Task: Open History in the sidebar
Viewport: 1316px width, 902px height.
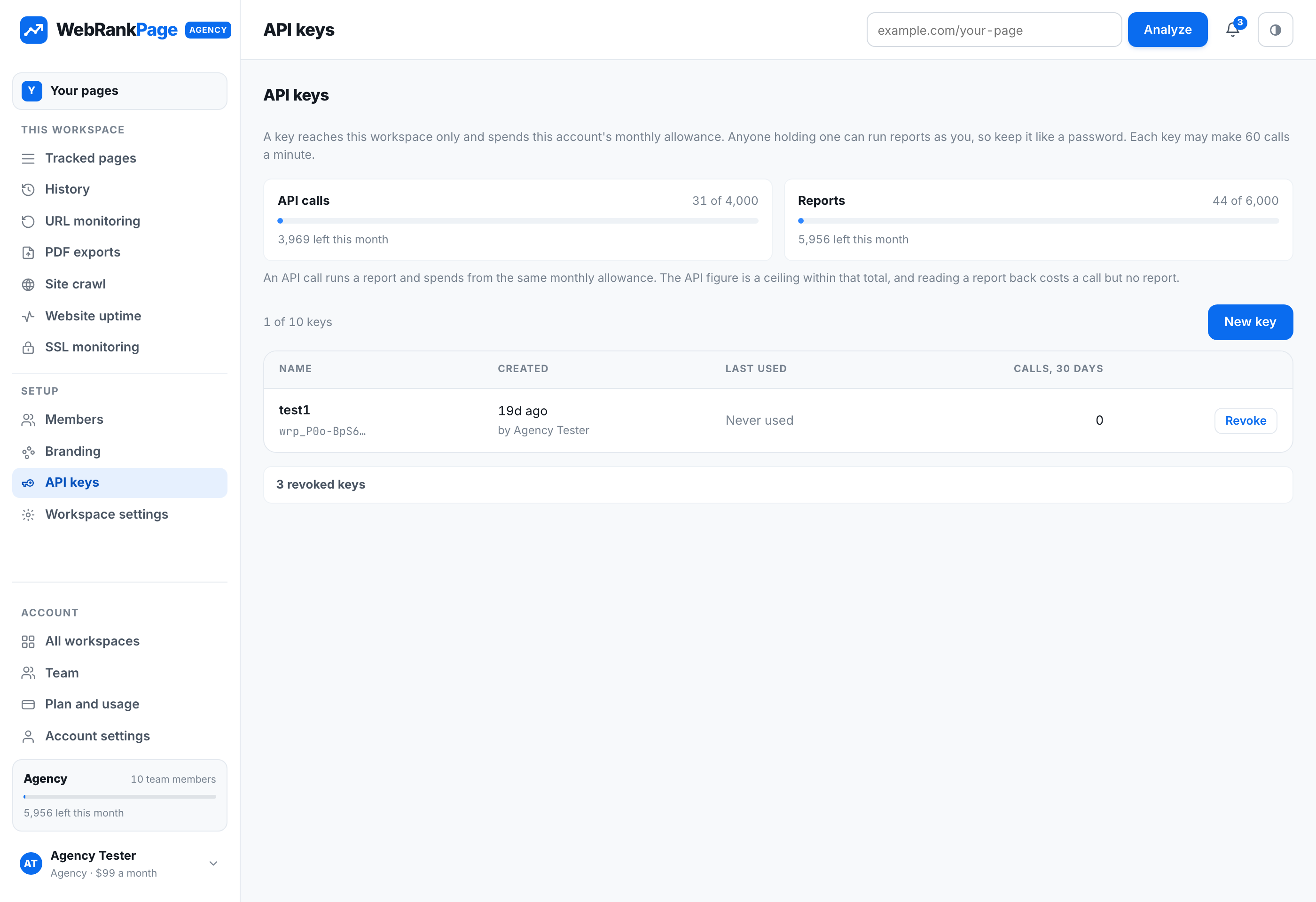Action: pos(119,190)
